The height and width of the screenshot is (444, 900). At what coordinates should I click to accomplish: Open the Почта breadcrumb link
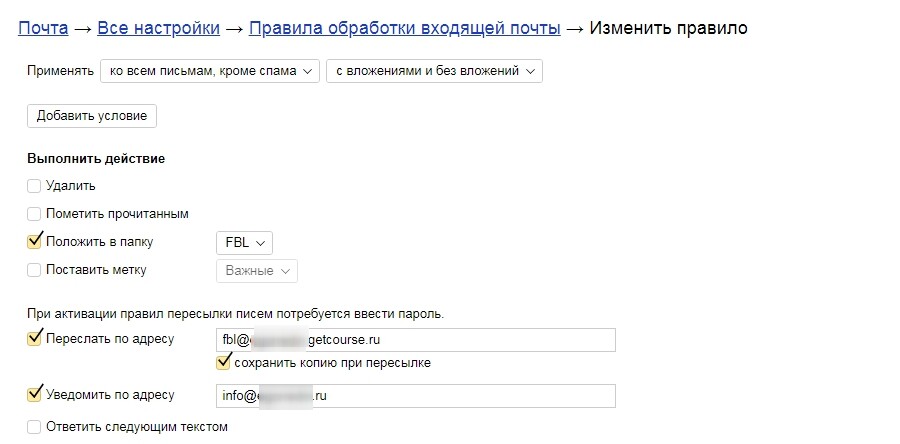coord(43,28)
